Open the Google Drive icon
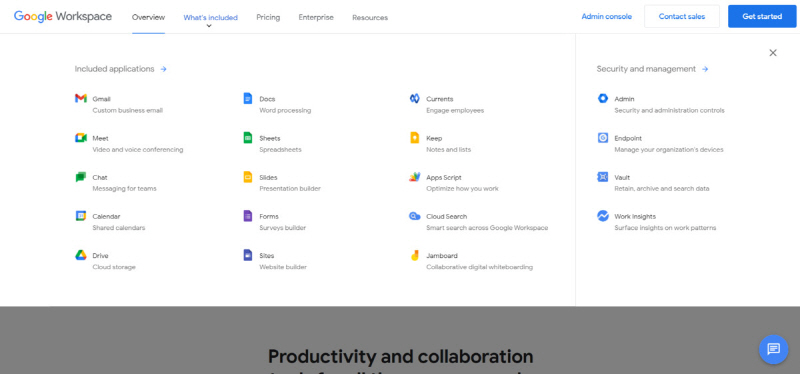Viewport: 800px width, 374px height. 81,255
